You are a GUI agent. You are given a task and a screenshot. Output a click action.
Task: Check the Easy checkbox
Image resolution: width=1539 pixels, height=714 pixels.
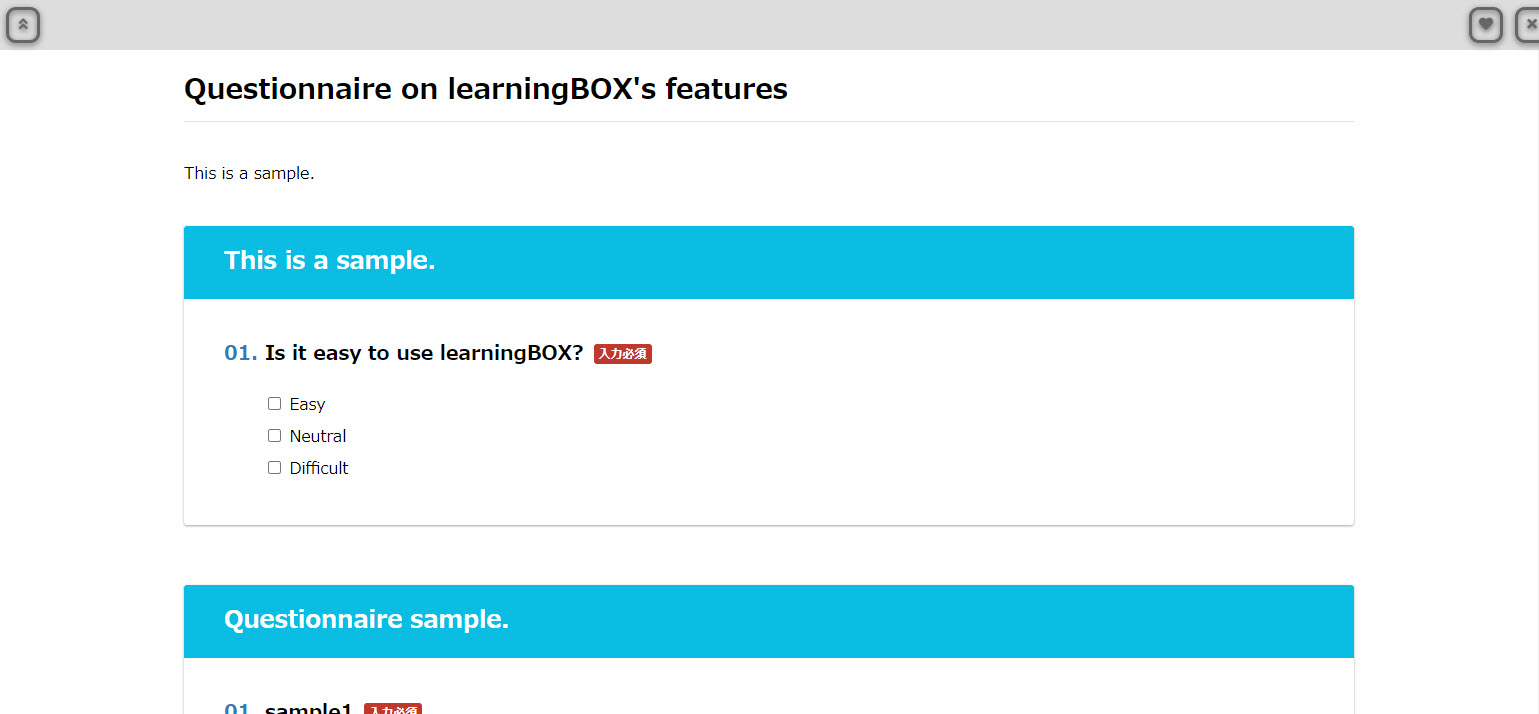click(275, 404)
